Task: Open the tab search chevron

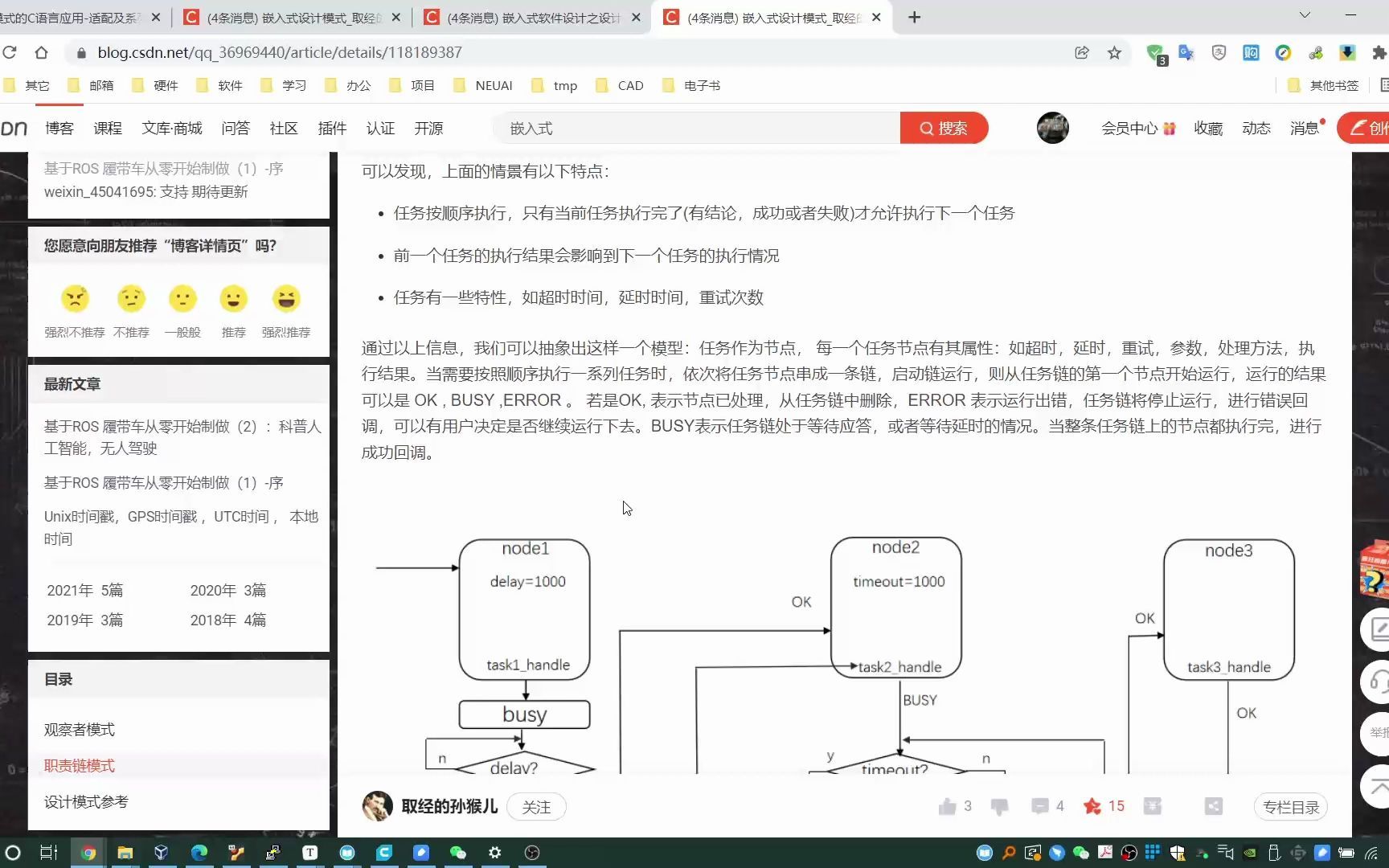Action: pyautogui.click(x=1305, y=15)
